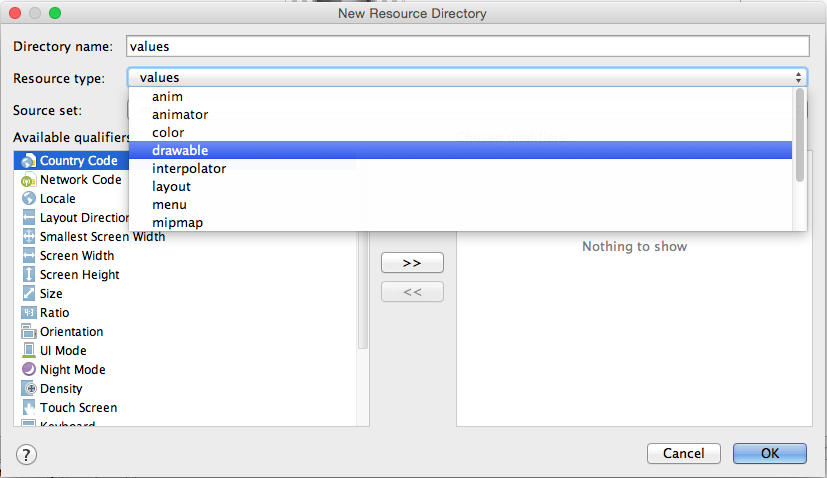Add qualifier with the >> button
The width and height of the screenshot is (827, 478).
[412, 263]
